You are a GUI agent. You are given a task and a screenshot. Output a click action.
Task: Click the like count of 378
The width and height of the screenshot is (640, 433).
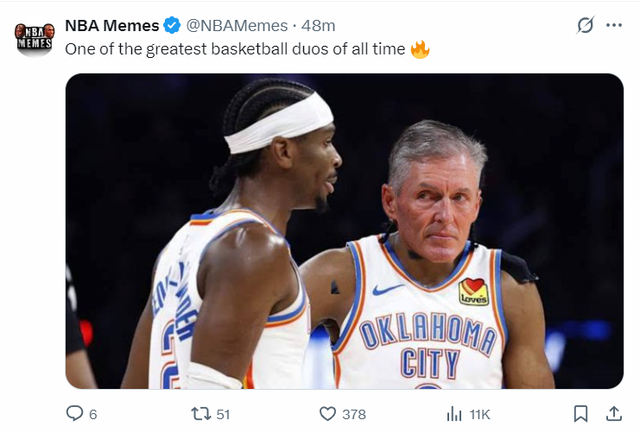pos(353,414)
